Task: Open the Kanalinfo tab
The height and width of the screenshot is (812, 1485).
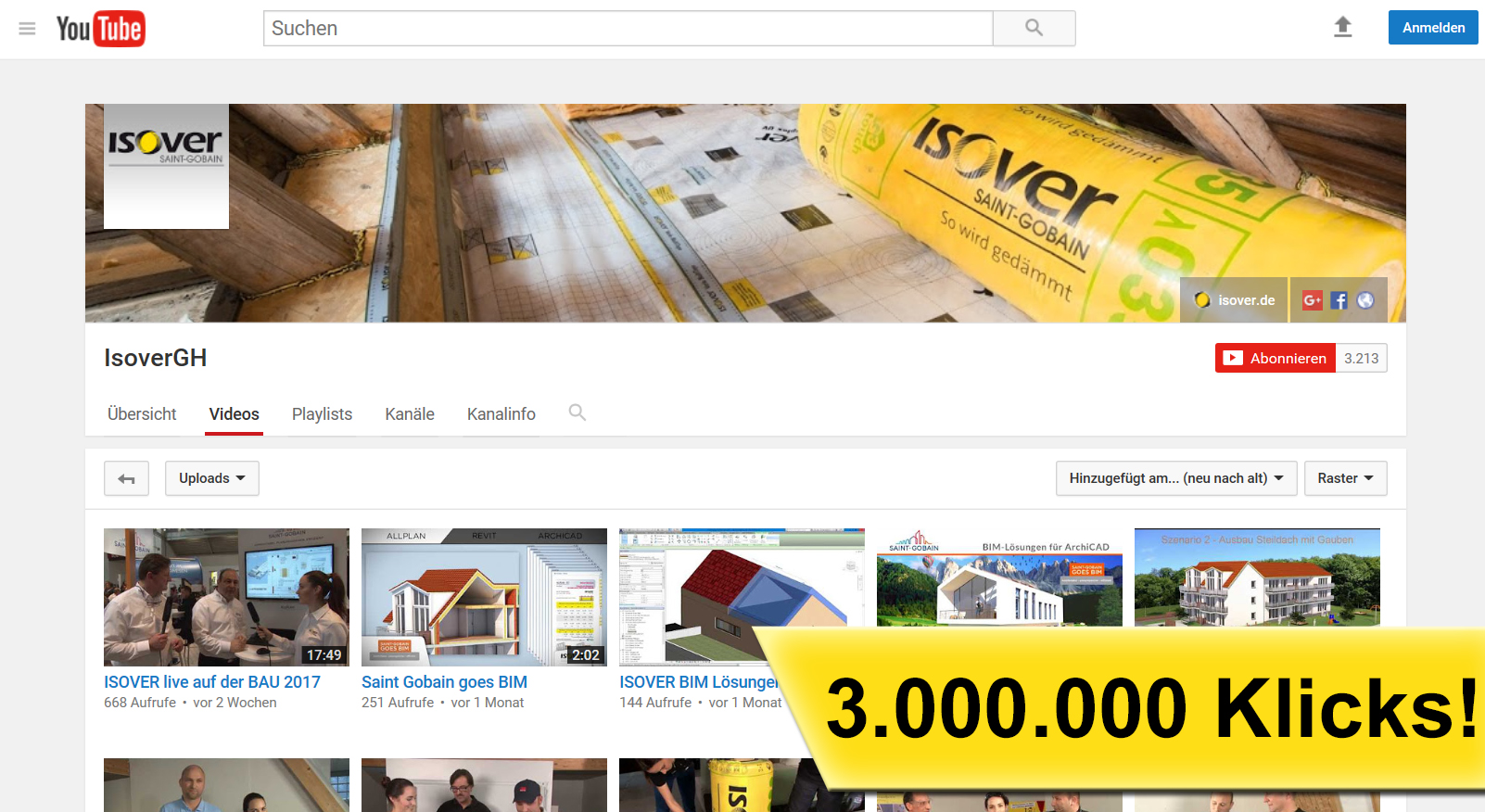Action: tap(501, 414)
